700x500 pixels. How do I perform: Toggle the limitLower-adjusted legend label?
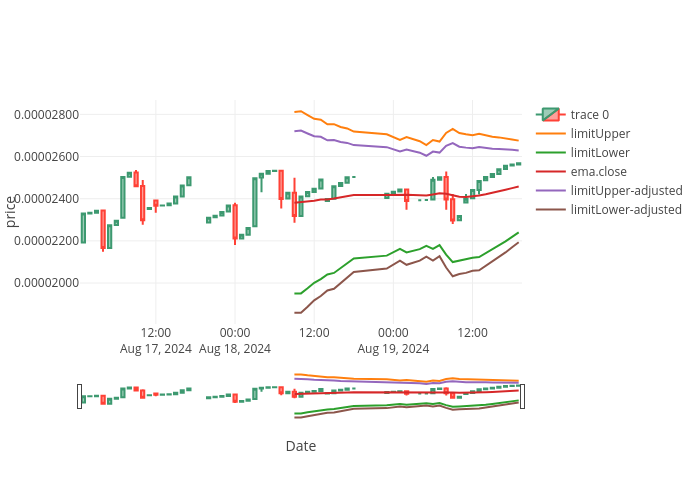coord(626,210)
